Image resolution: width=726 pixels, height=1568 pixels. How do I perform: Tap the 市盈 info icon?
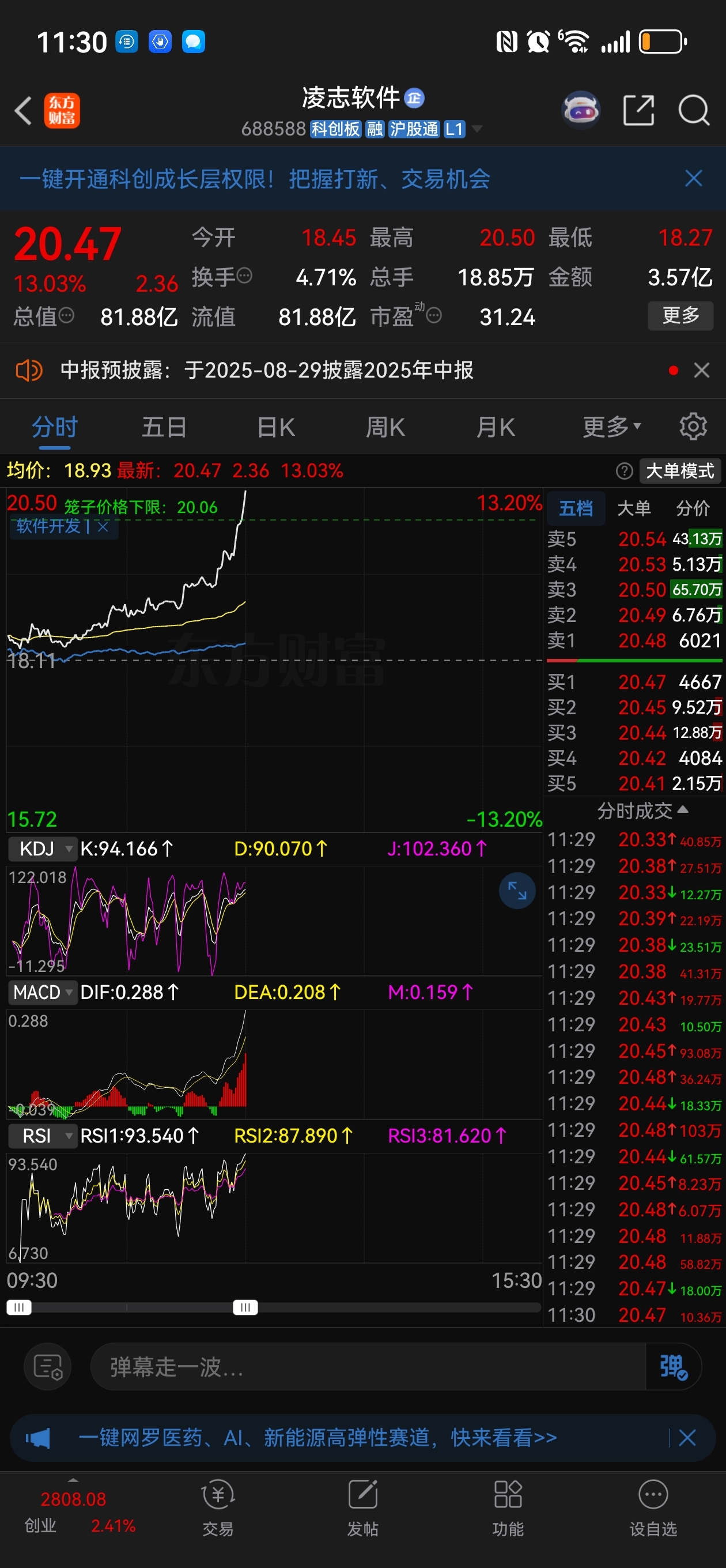point(434,315)
